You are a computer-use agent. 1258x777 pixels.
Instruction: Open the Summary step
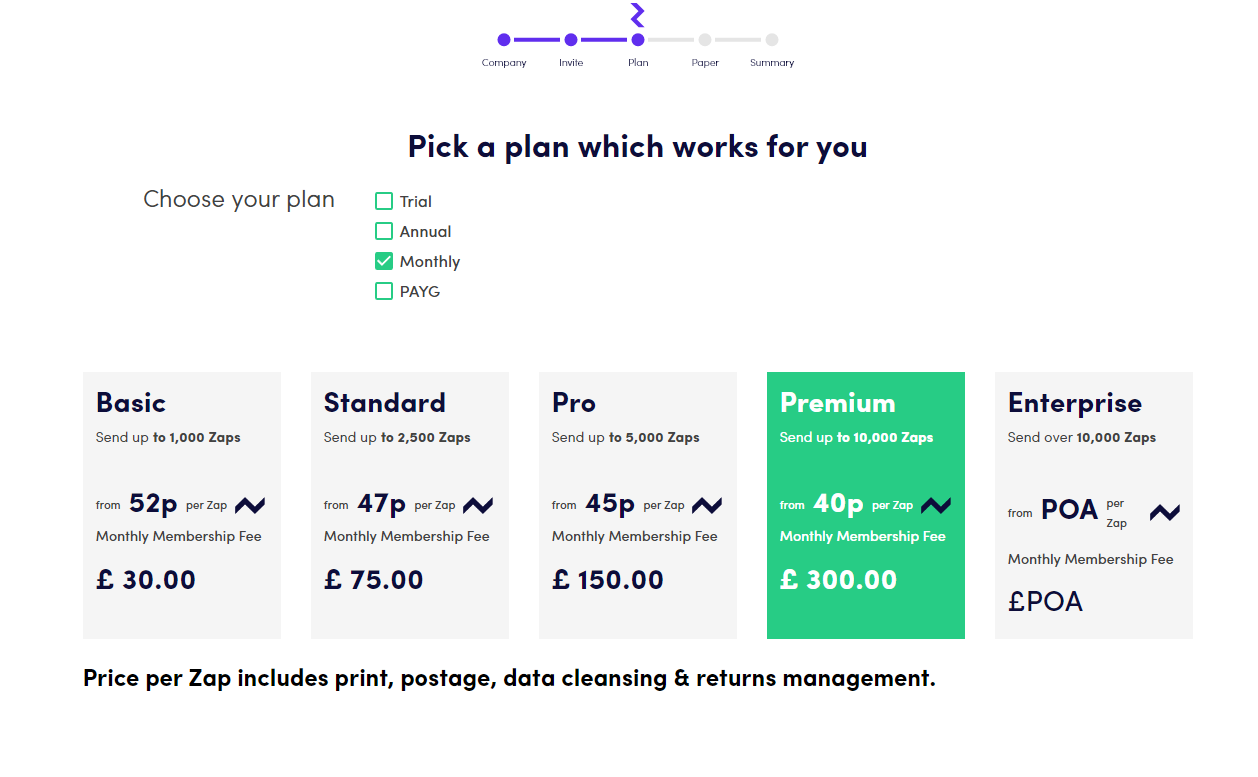772,40
